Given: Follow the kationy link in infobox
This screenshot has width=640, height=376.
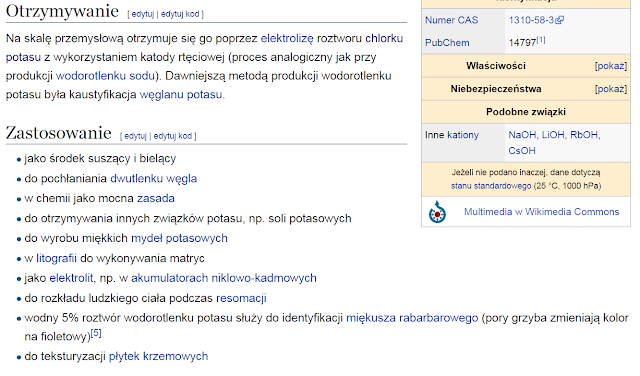Looking at the screenshot, I should pos(463,135).
